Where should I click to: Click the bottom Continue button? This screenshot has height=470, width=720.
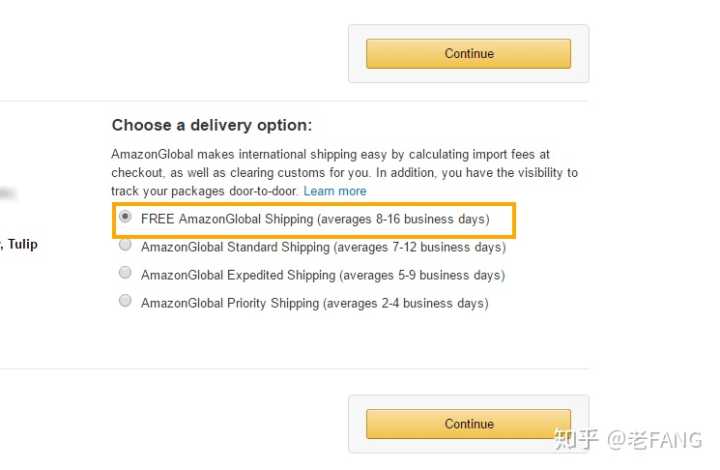[x=468, y=424]
